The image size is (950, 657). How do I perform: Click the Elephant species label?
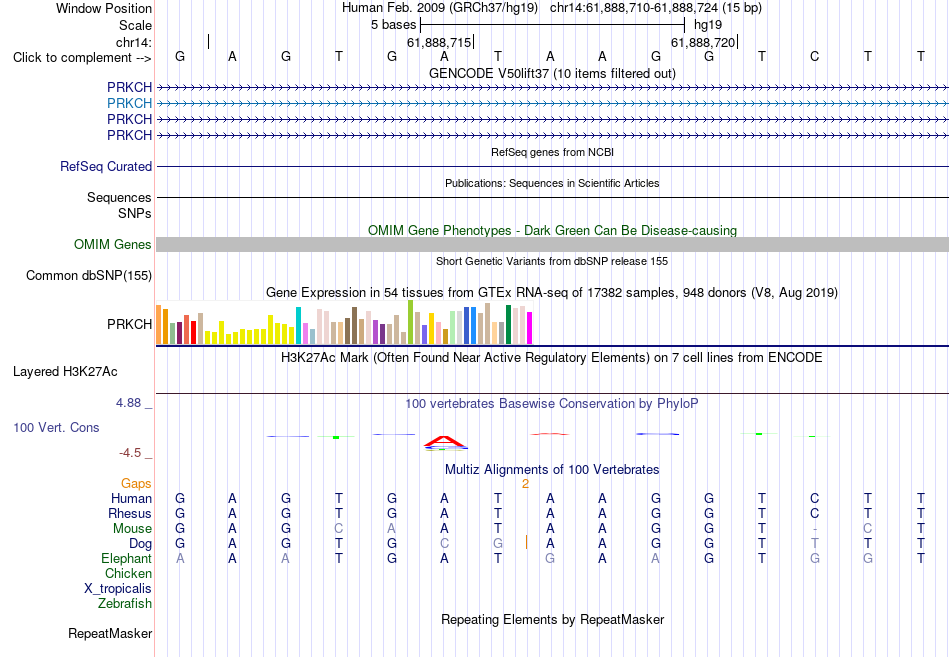pyautogui.click(x=126, y=559)
